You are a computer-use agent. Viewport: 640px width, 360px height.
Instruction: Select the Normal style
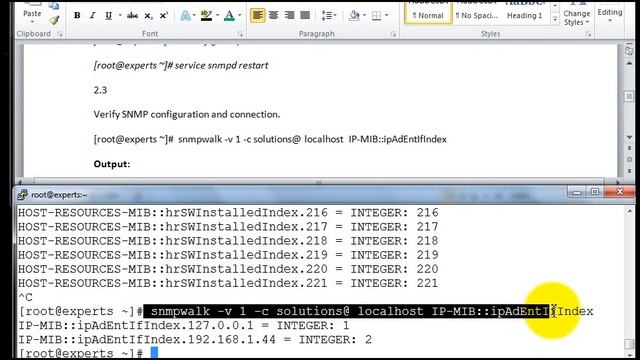[x=428, y=13]
